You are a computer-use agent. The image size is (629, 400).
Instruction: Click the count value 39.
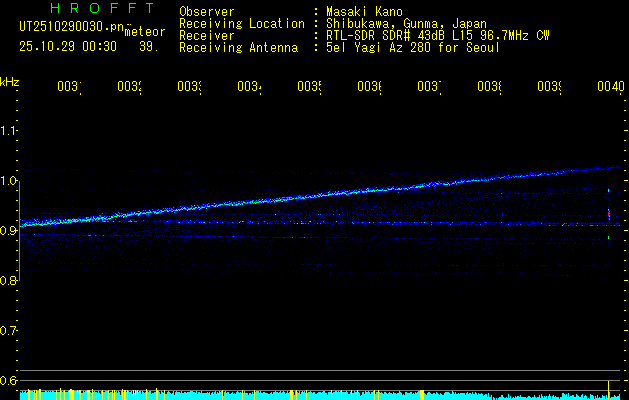[149, 47]
